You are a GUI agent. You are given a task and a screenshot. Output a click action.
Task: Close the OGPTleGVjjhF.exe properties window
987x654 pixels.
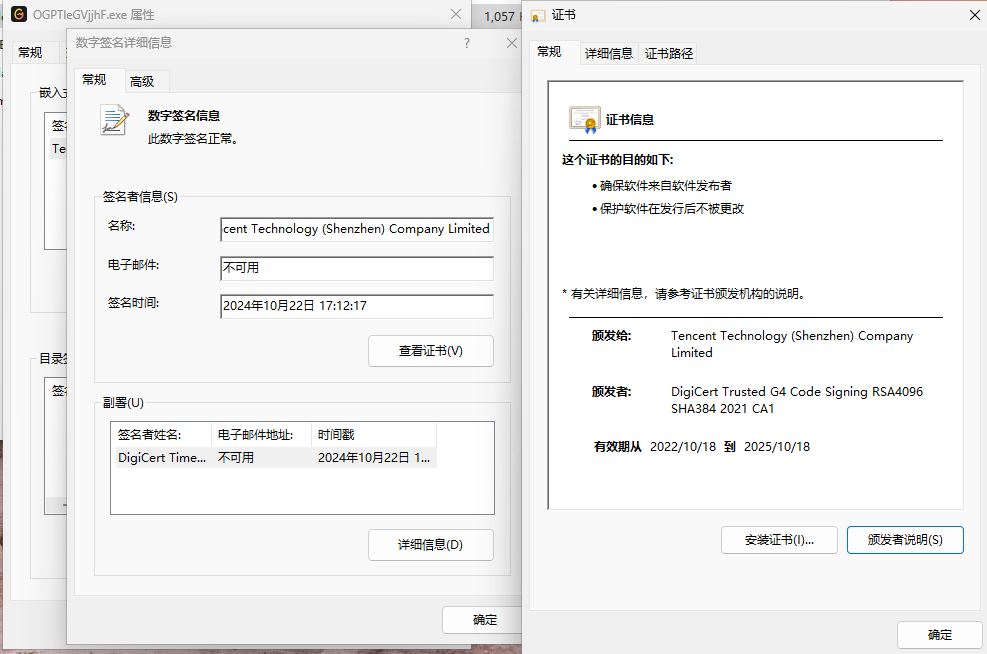tap(456, 14)
